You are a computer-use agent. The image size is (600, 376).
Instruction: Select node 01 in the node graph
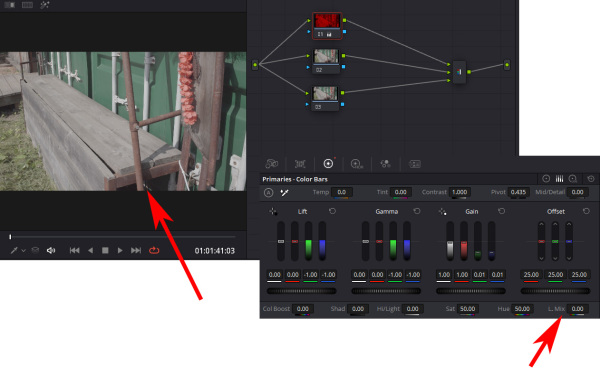click(x=327, y=26)
